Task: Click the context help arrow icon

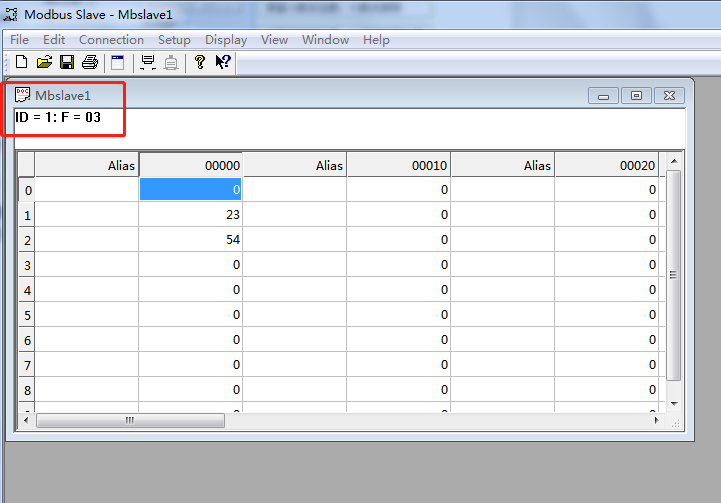Action: point(223,62)
